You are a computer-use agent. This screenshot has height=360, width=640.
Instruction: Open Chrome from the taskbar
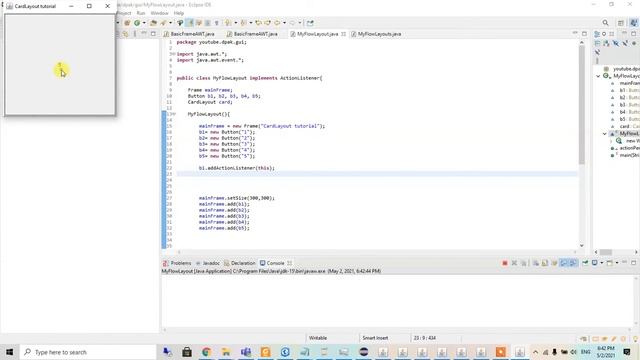pyautogui.click(x=207, y=352)
